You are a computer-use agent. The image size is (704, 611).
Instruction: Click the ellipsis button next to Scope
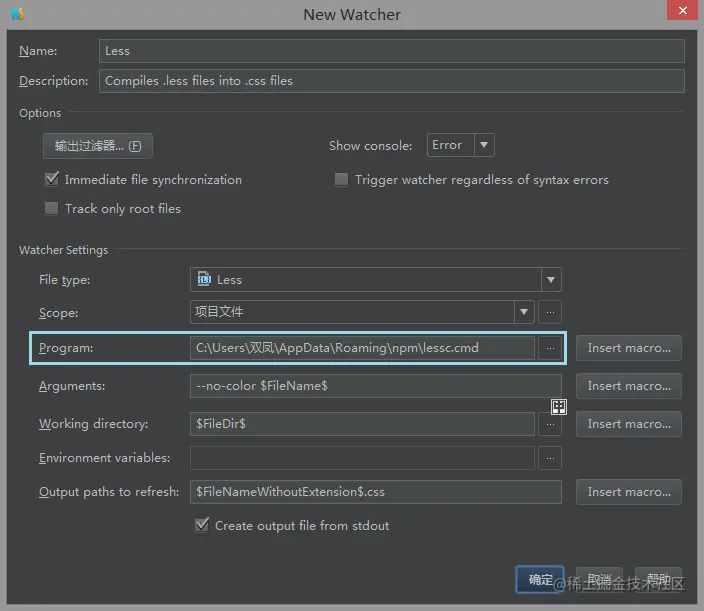(550, 312)
